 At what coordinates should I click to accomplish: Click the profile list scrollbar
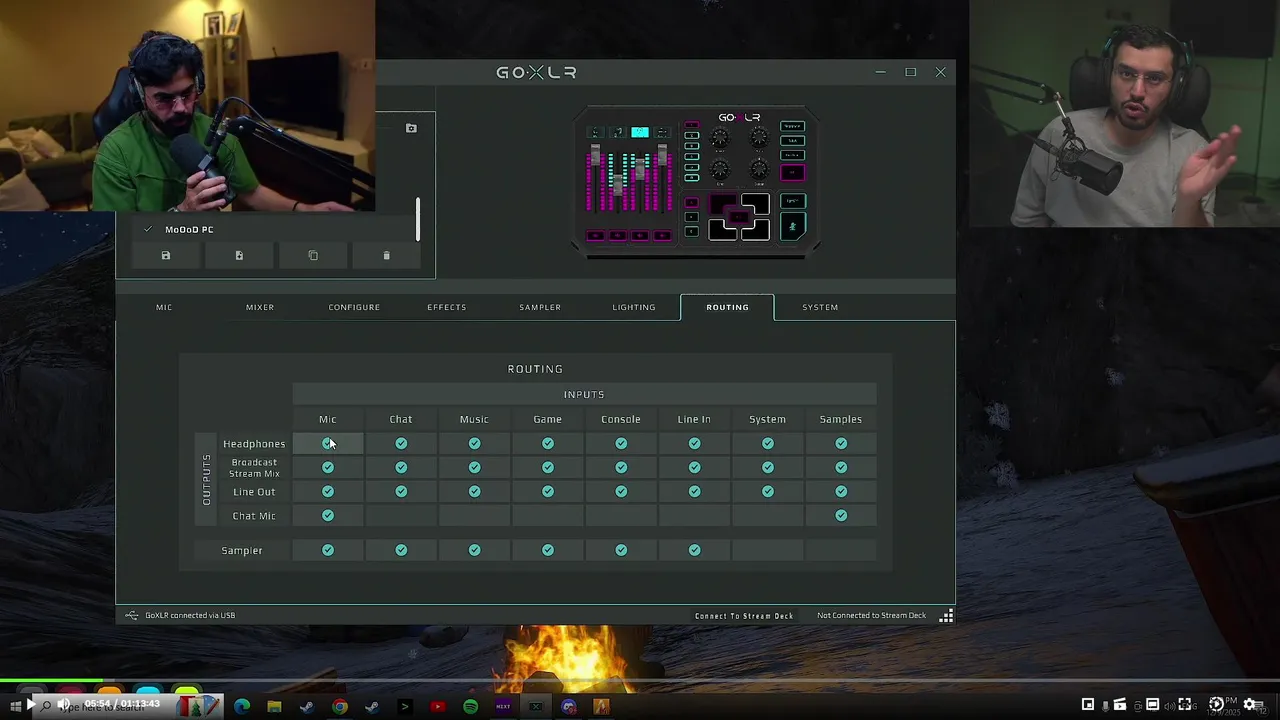[418, 219]
